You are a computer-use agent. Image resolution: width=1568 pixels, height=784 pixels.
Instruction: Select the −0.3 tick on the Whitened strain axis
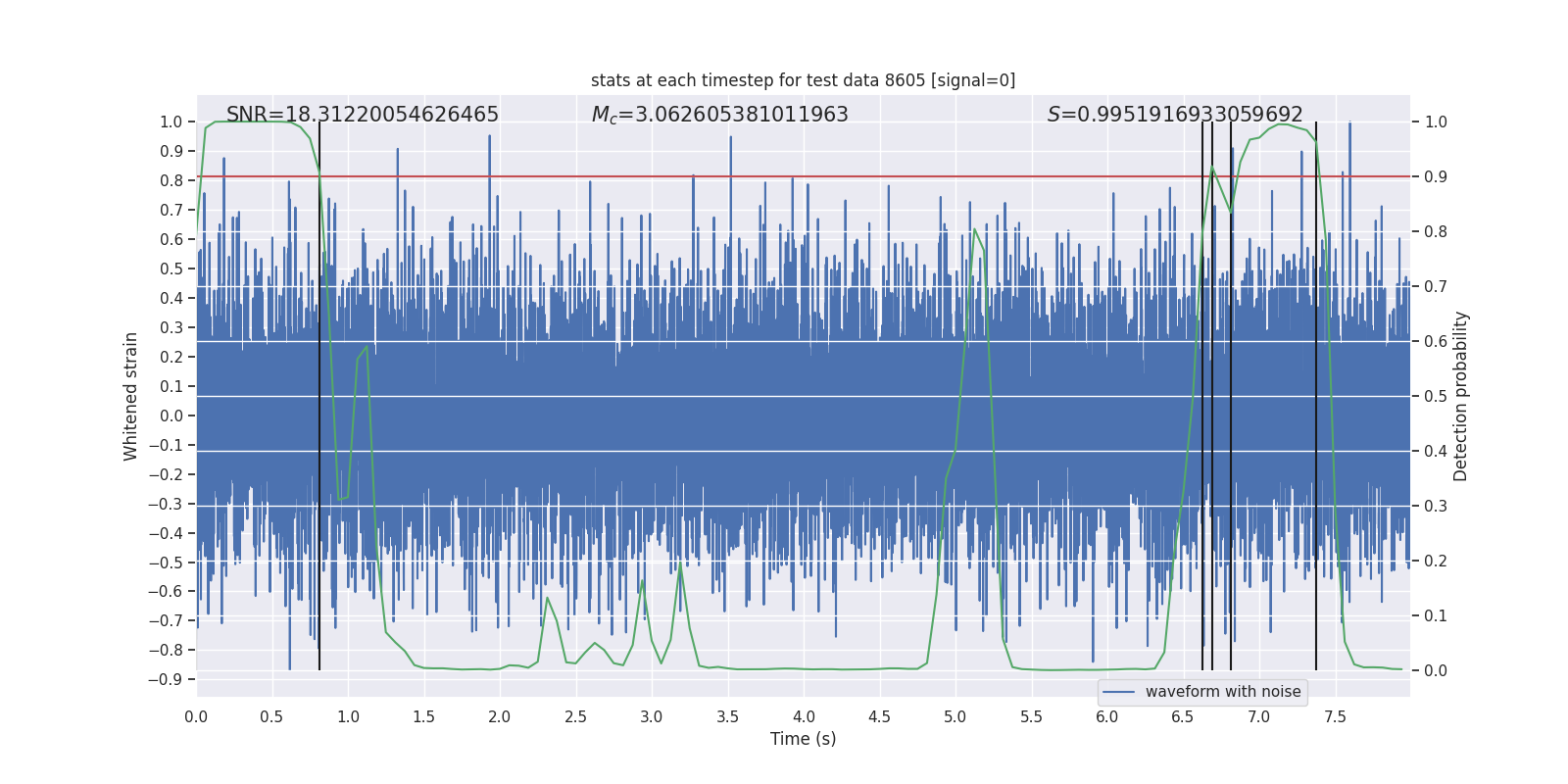[166, 504]
